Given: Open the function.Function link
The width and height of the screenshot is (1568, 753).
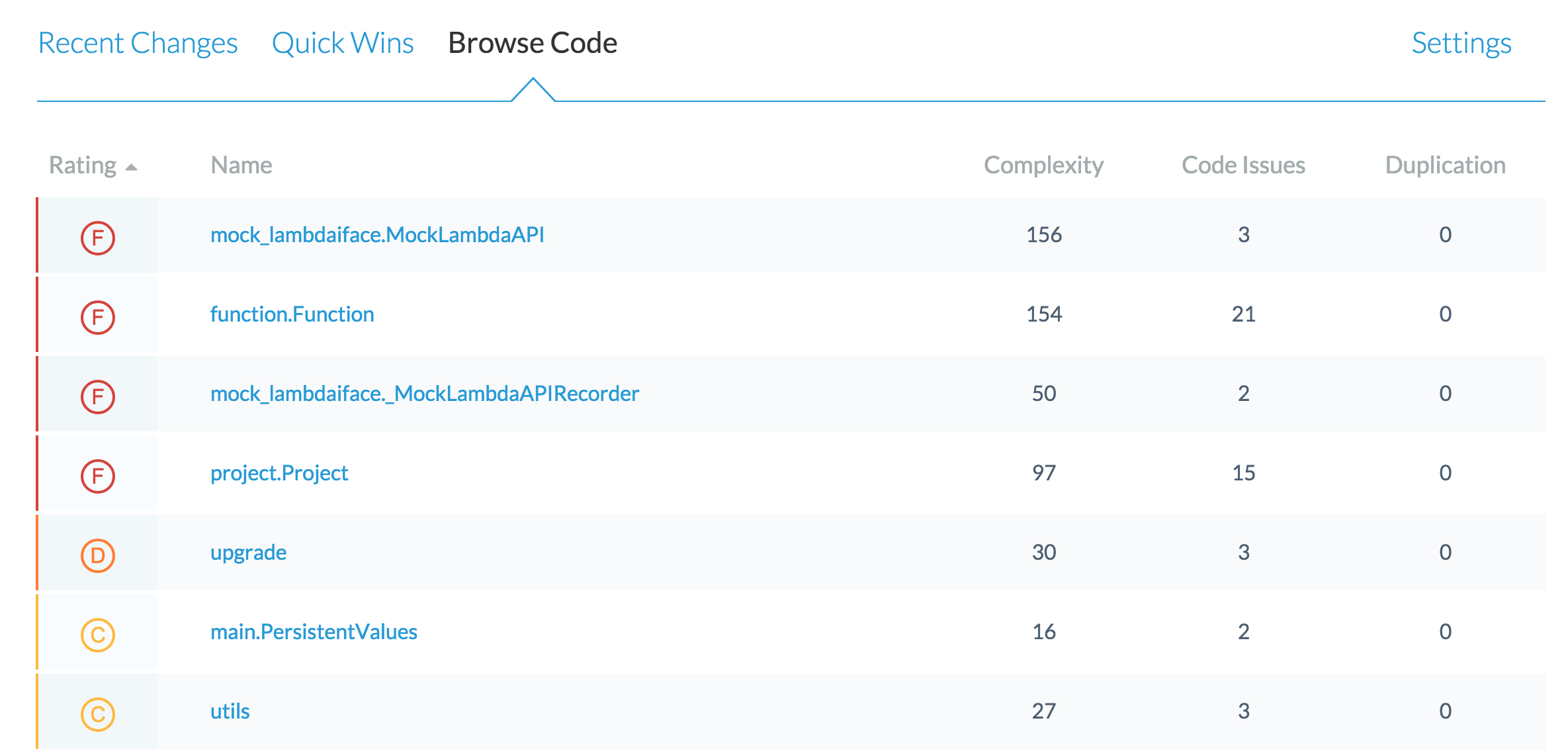Looking at the screenshot, I should pos(292,314).
